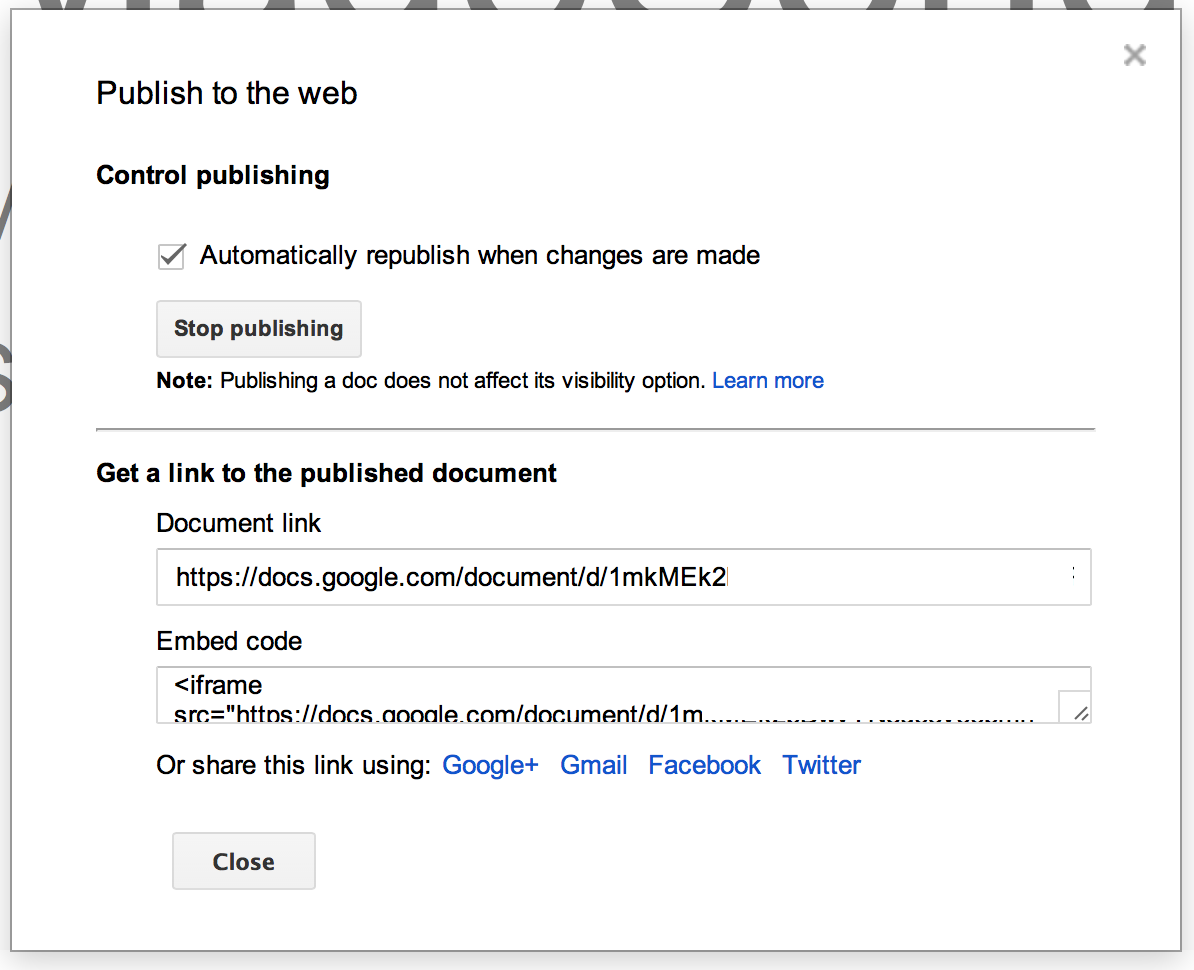Click the 'Publish to the web' title
This screenshot has width=1194, height=970.
[227, 94]
